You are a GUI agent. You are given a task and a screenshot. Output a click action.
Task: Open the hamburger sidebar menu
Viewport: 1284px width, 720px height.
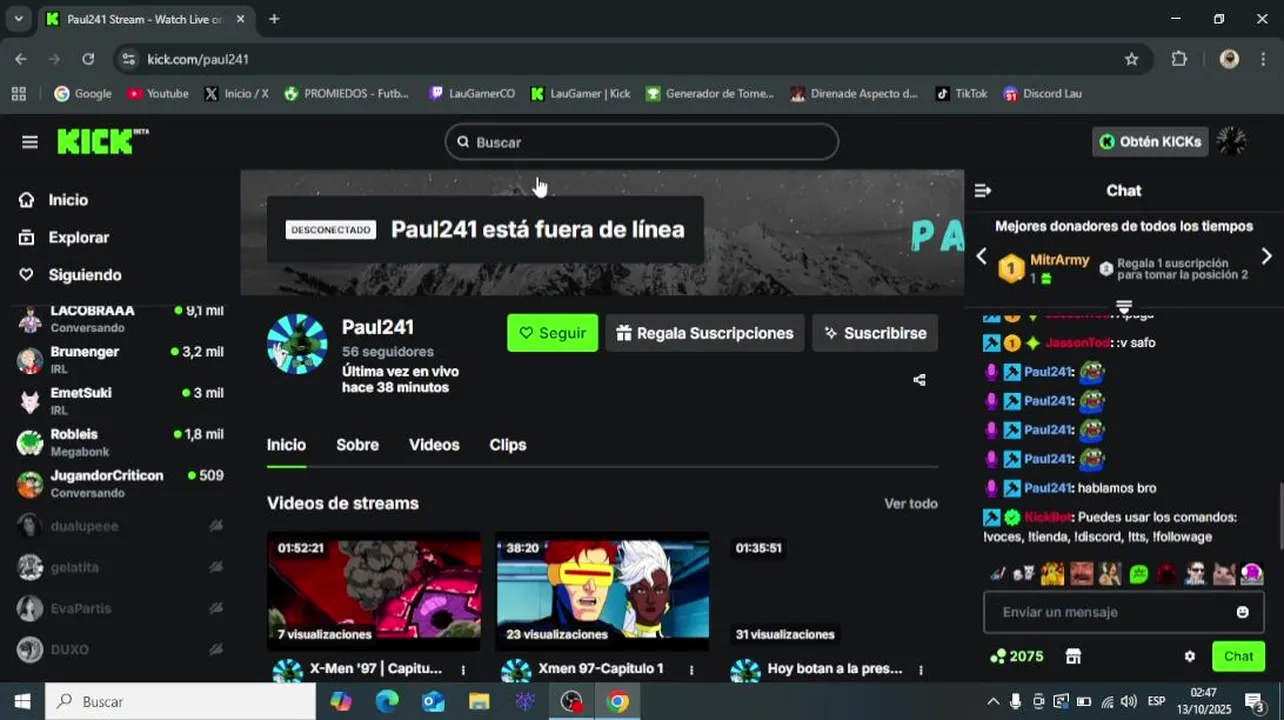point(30,142)
